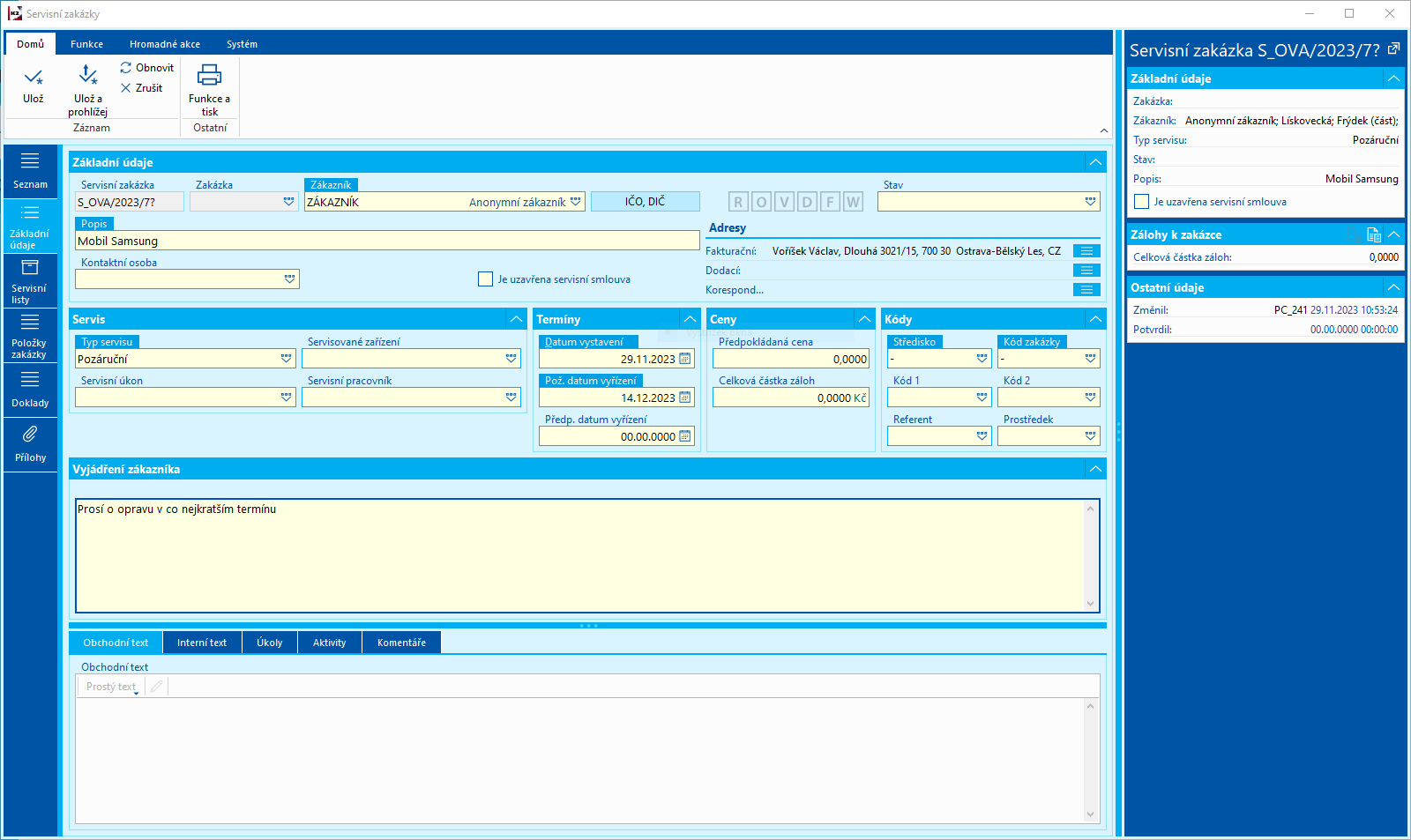Switch to the Interní text tab

(202, 643)
